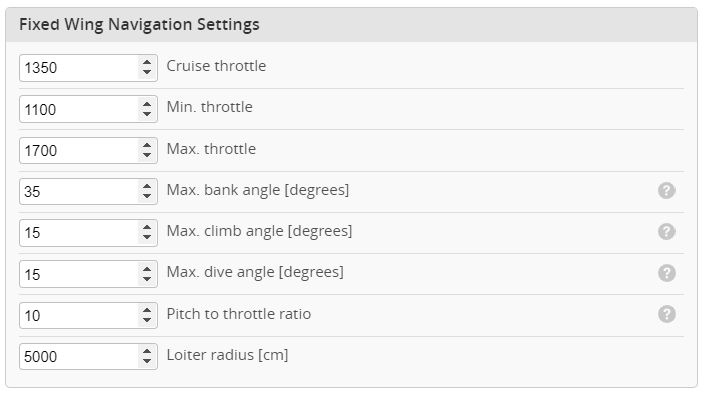
Task: Increase Loiter radius with up arrow
Action: point(147,351)
